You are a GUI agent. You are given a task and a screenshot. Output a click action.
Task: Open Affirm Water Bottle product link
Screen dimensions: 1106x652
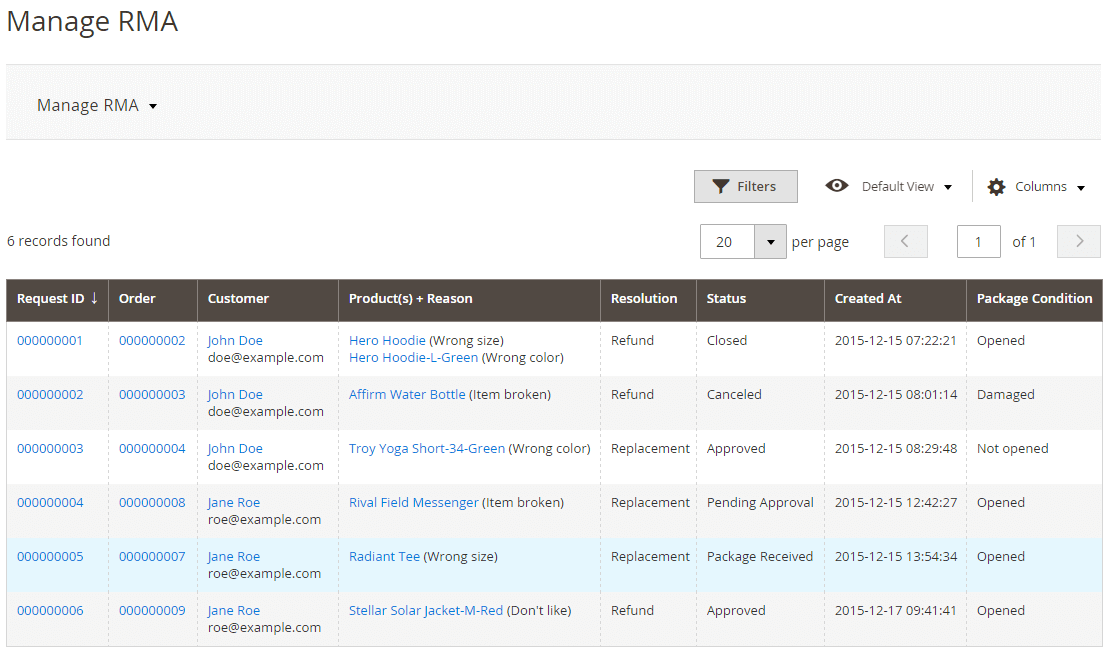pos(407,394)
